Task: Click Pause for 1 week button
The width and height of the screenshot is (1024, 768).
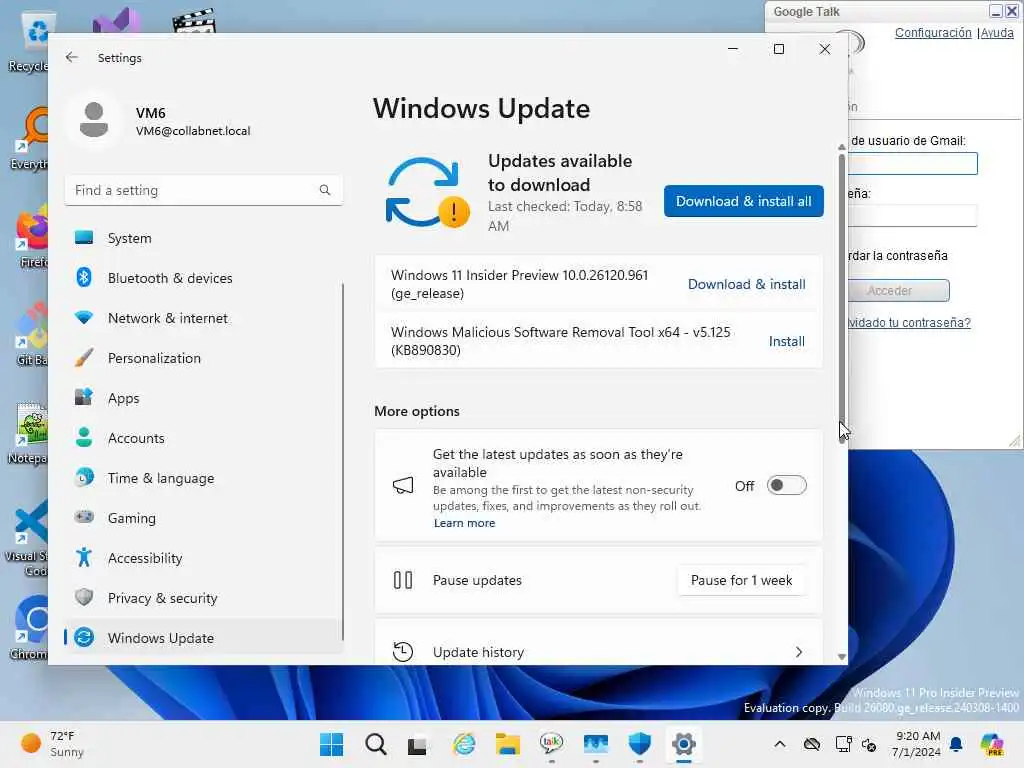Action: click(x=741, y=580)
